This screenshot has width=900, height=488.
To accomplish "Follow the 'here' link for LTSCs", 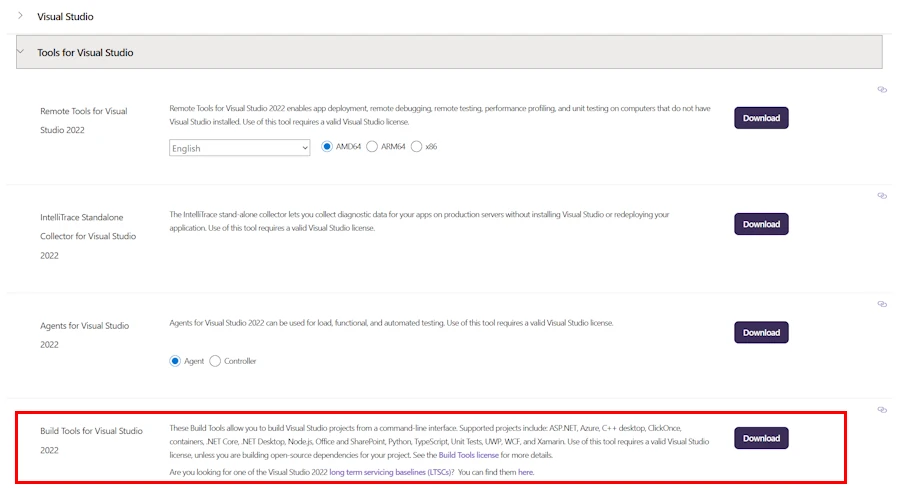I will tap(525, 472).
